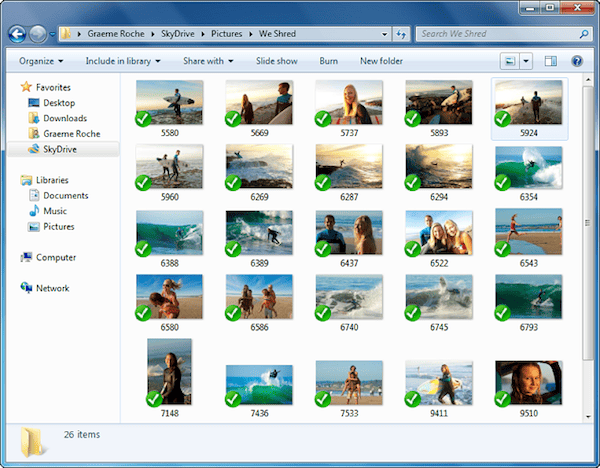The width and height of the screenshot is (600, 468).
Task: Start the Slide show
Action: [x=276, y=61]
